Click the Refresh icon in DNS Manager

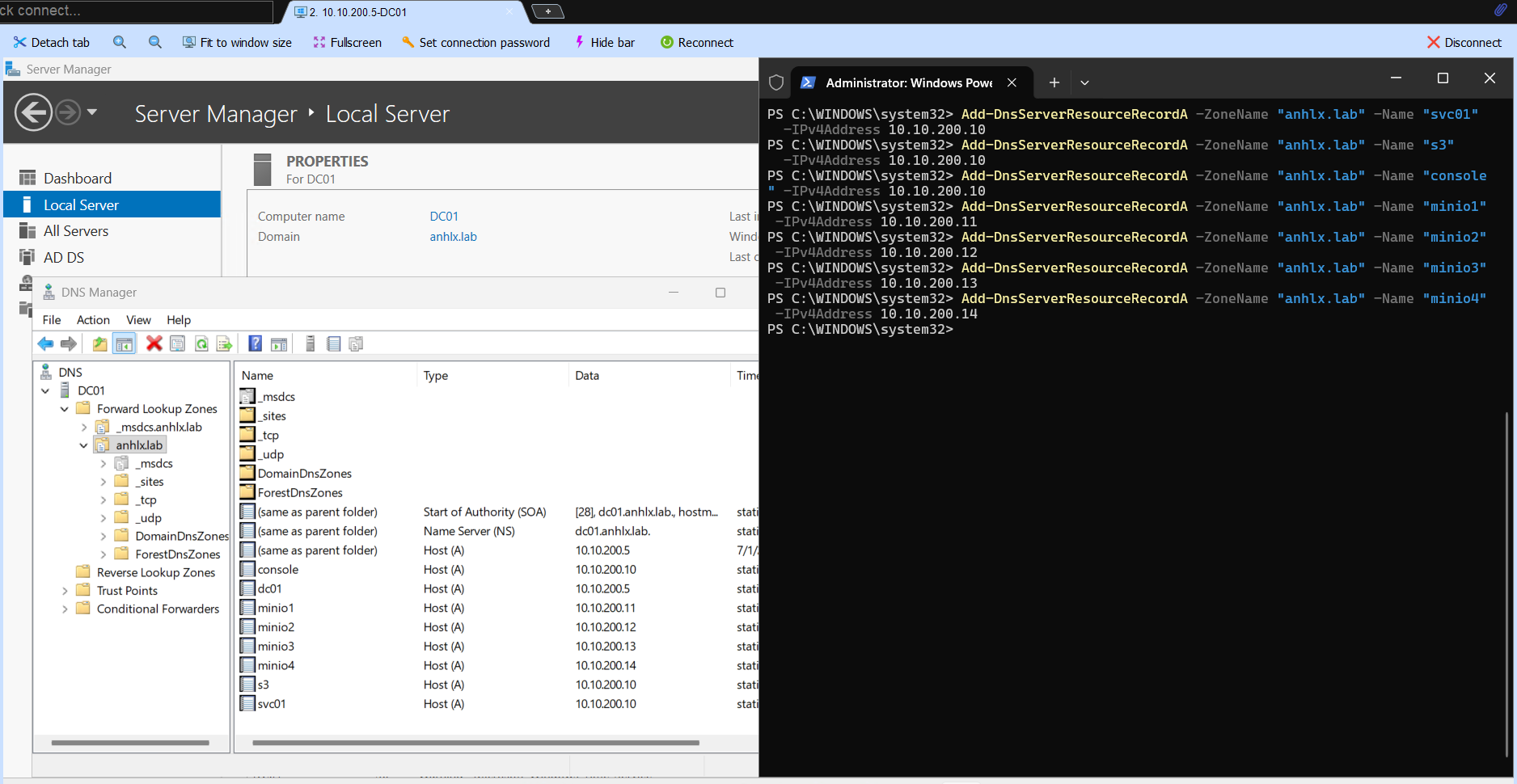[x=201, y=344]
